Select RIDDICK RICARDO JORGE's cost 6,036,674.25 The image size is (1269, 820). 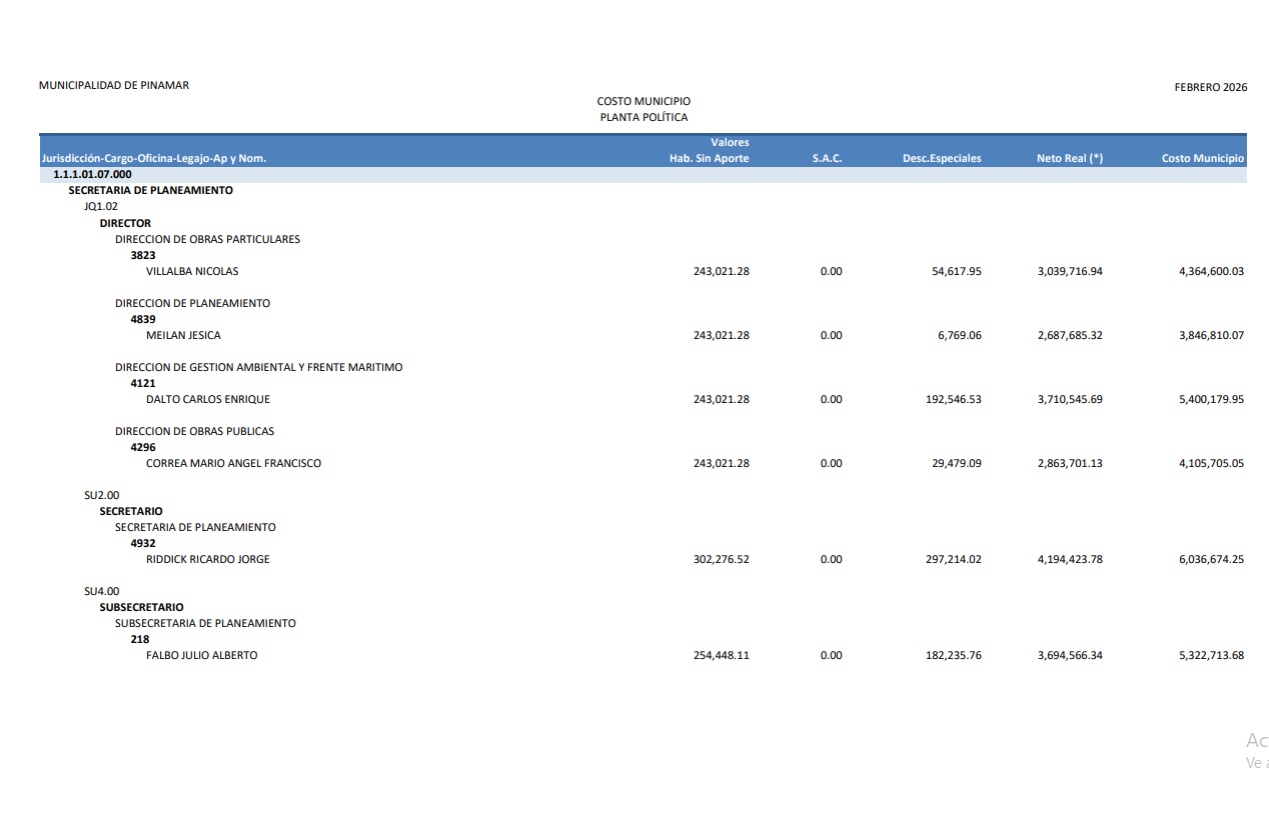click(x=1211, y=559)
